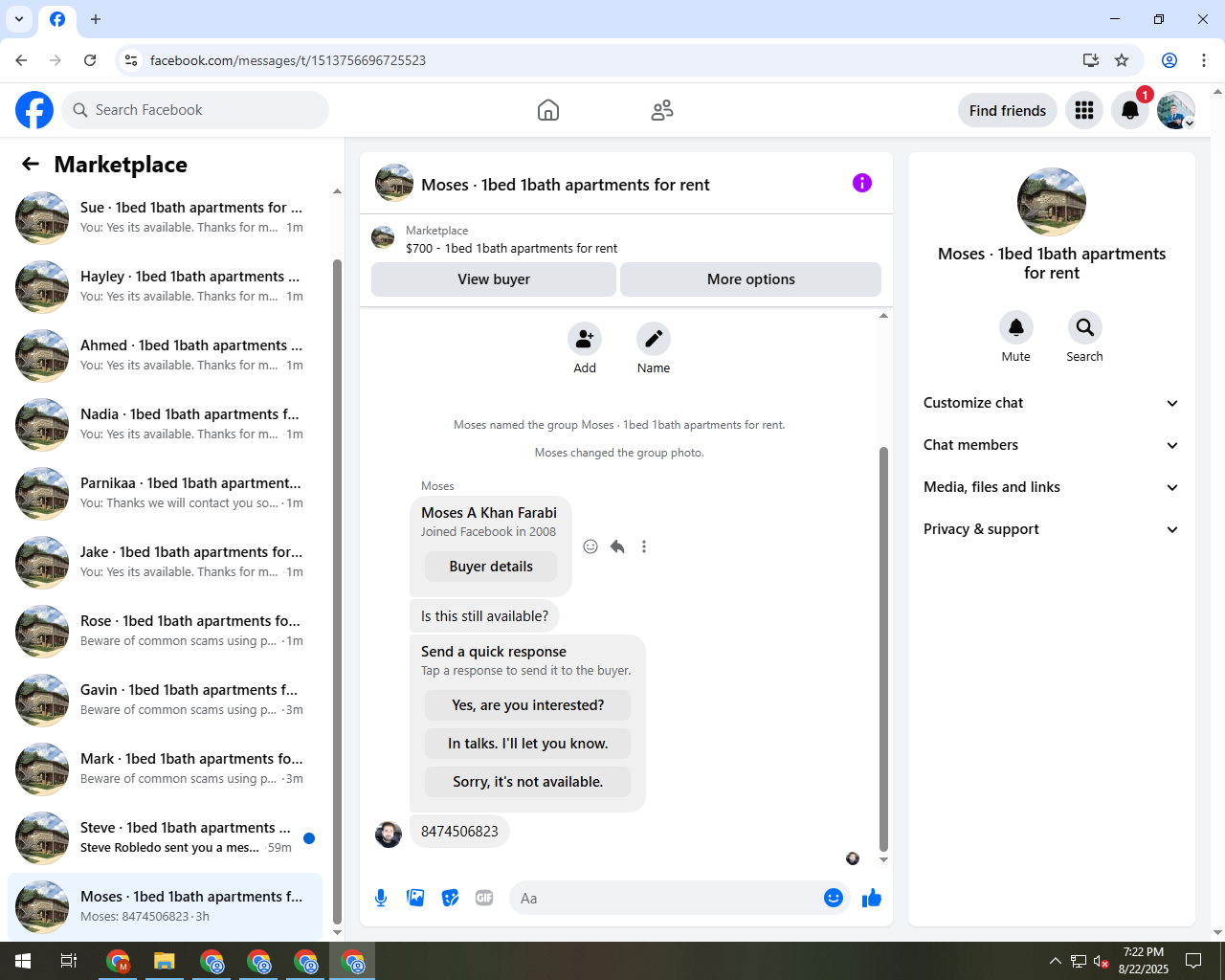This screenshot has width=1225, height=980.
Task: Open site information icon in the address bar
Action: 131,60
